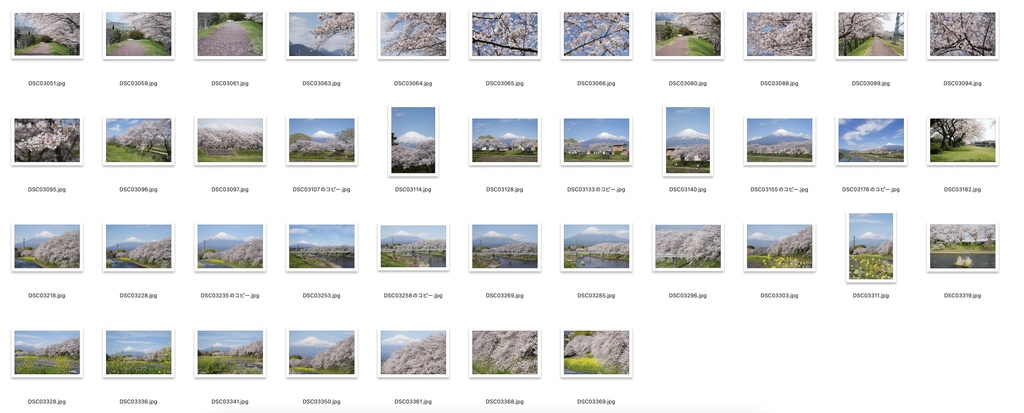Select the DSC03296.jpg thumbnail
This screenshot has height=413, width=1024.
[688, 247]
